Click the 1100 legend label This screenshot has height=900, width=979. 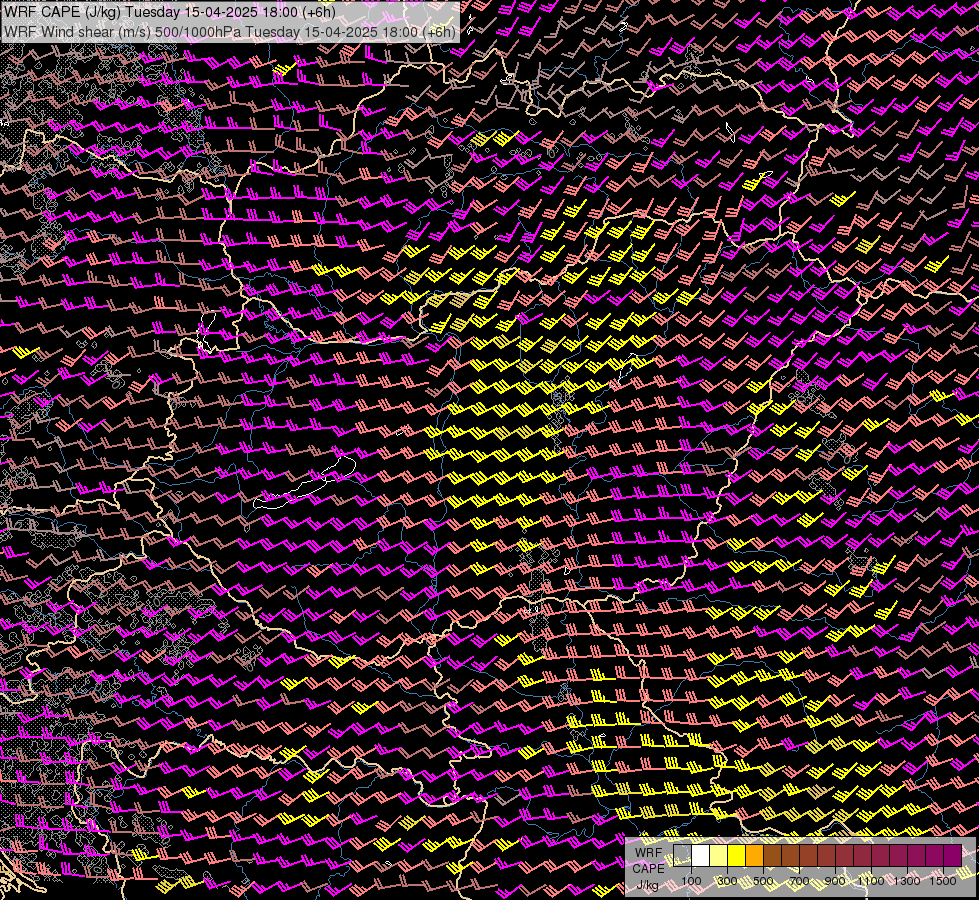(x=871, y=881)
